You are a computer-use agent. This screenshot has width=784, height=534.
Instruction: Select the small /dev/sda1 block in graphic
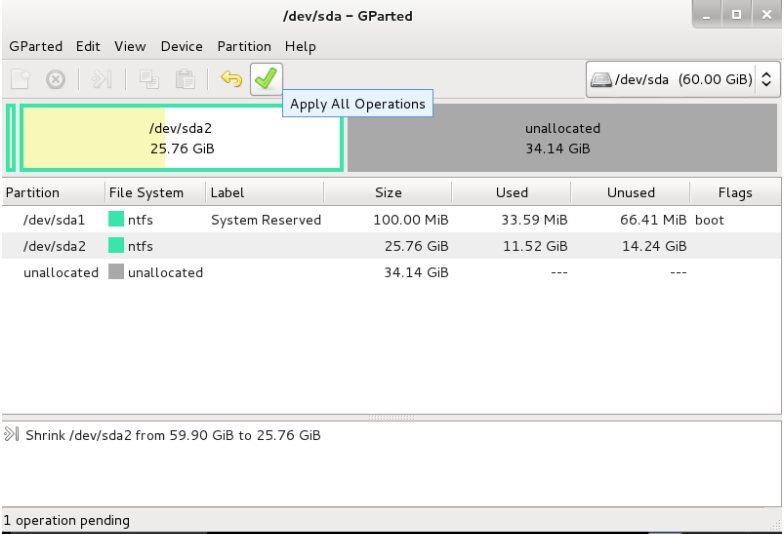coord(11,138)
